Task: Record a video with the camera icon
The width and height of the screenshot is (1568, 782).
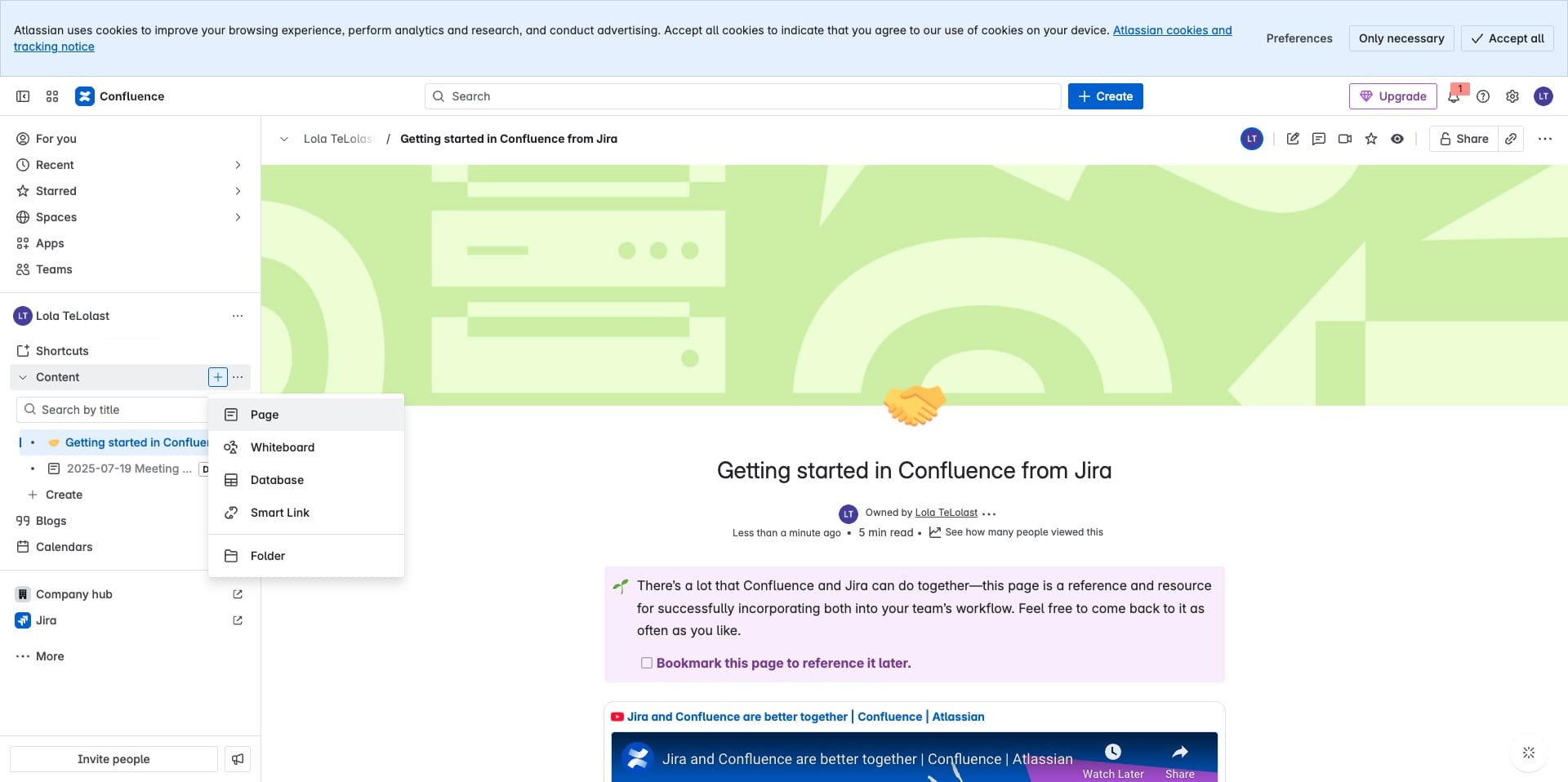Action: point(1345,139)
